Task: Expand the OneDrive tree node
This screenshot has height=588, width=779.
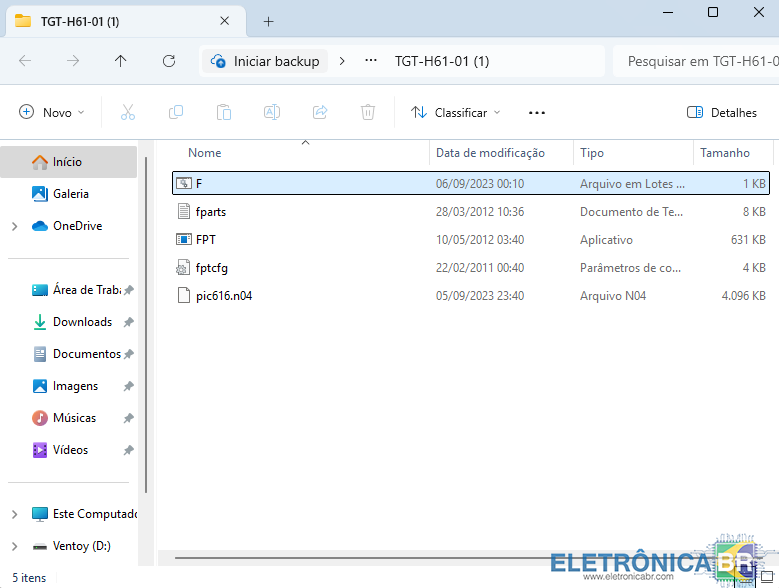Action: pos(14,226)
